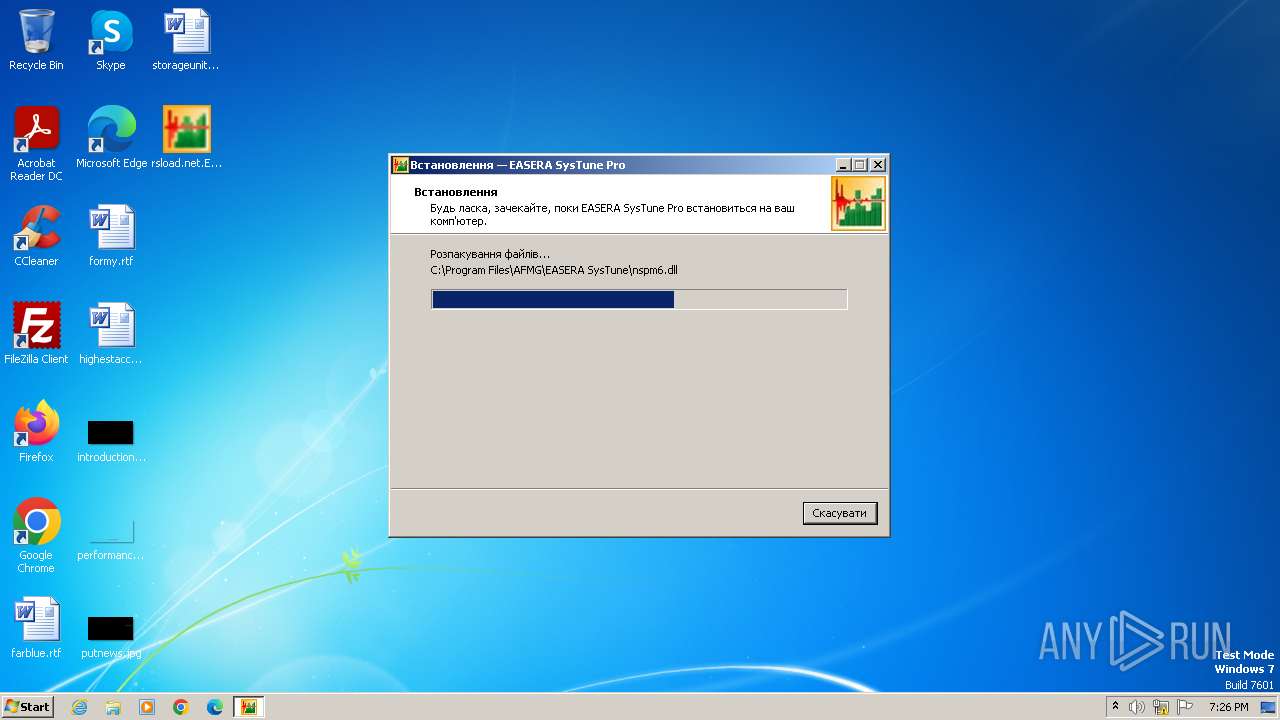Open the formy.rtf document
Image resolution: width=1280 pixels, height=720 pixels.
[111, 236]
